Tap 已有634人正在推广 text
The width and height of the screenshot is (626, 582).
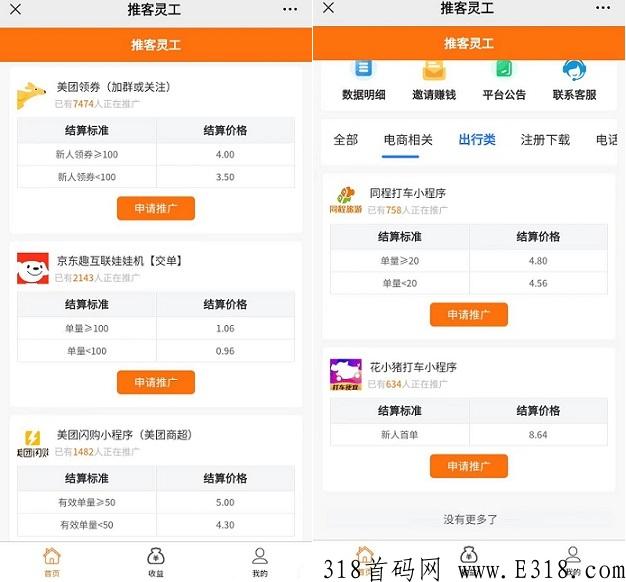[x=408, y=384]
